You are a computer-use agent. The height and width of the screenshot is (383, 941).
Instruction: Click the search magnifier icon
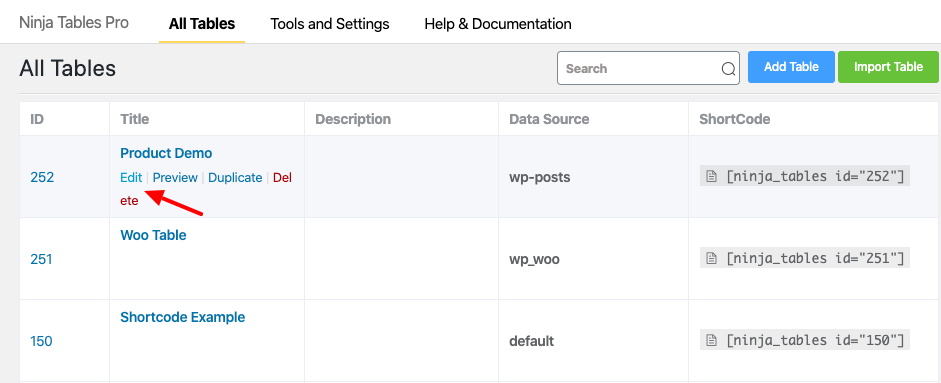(728, 69)
